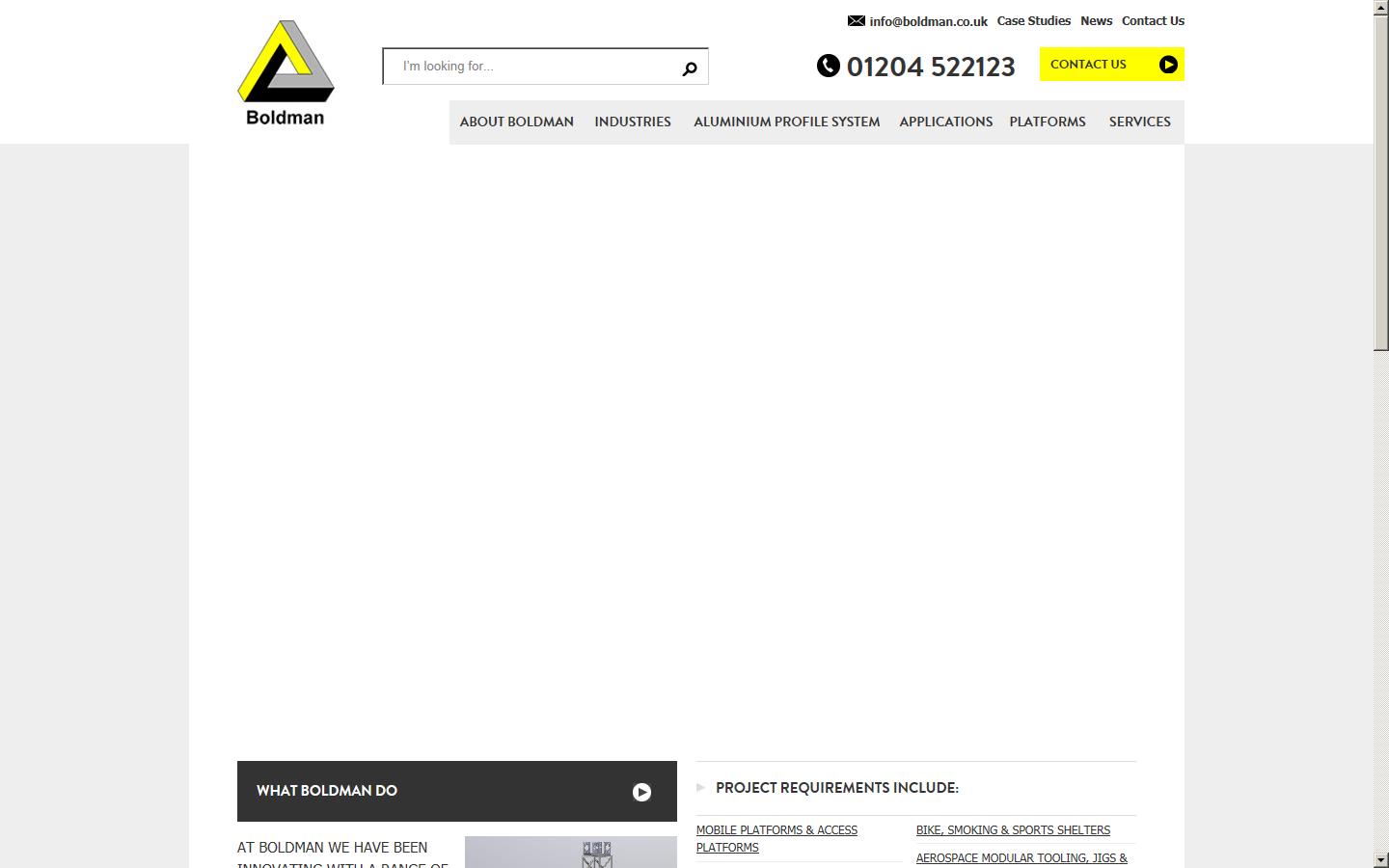Click the Boldman triangle logo
The image size is (1389, 868).
(285, 64)
